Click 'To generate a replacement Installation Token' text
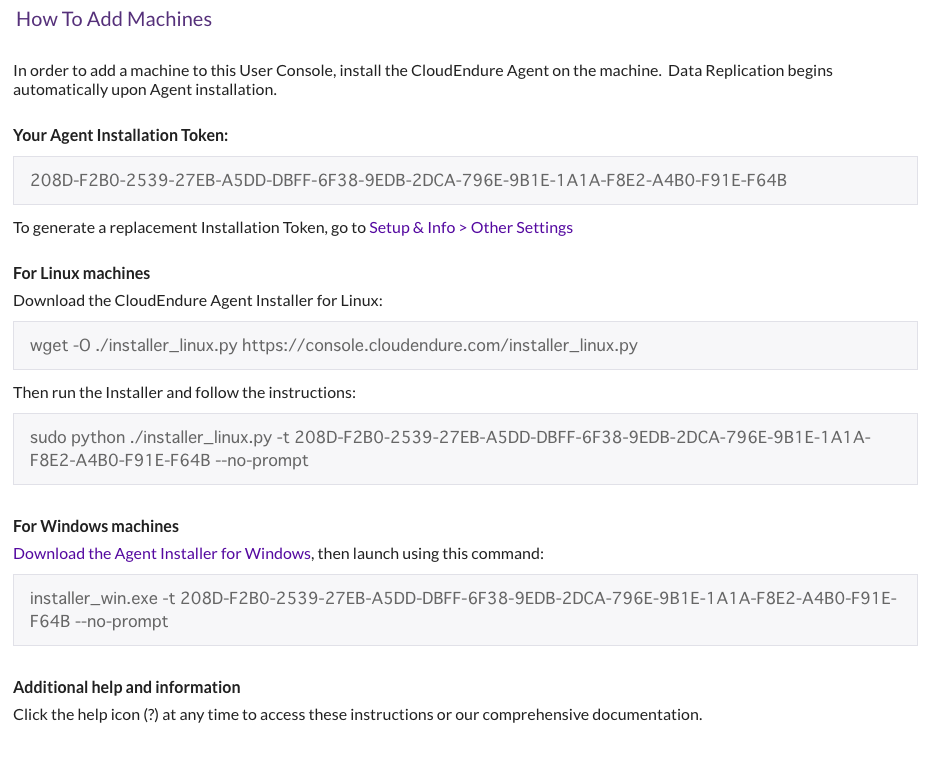 (x=189, y=228)
